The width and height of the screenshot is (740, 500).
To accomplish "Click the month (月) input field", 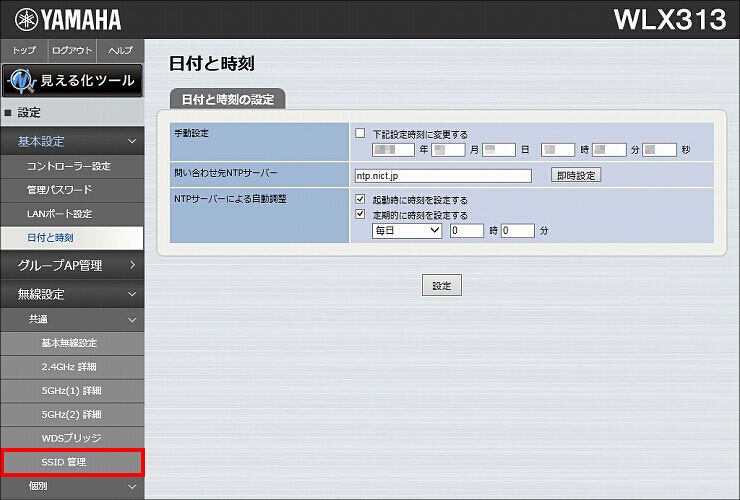I will click(448, 150).
